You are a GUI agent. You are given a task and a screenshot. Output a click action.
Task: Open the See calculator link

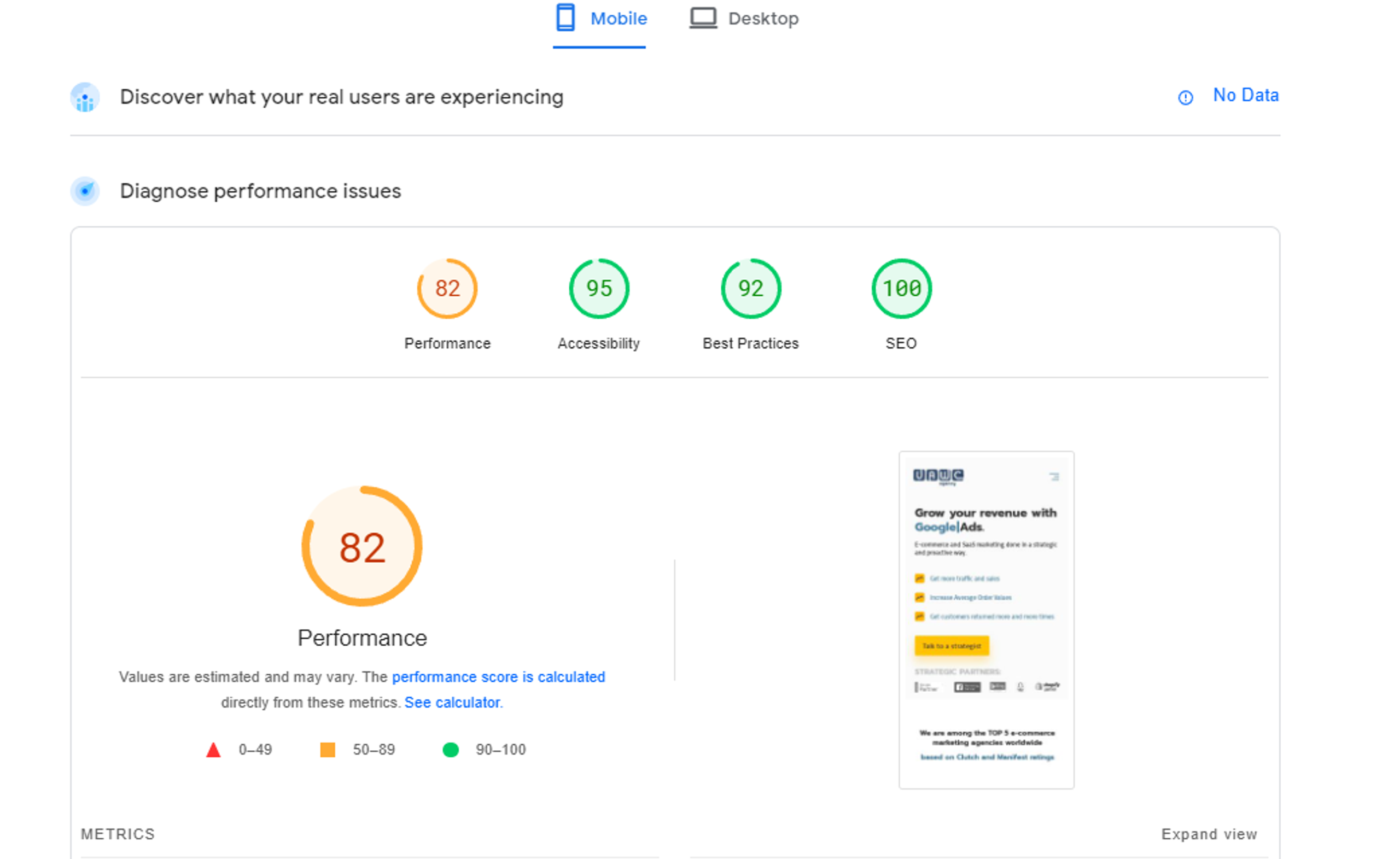click(x=453, y=703)
